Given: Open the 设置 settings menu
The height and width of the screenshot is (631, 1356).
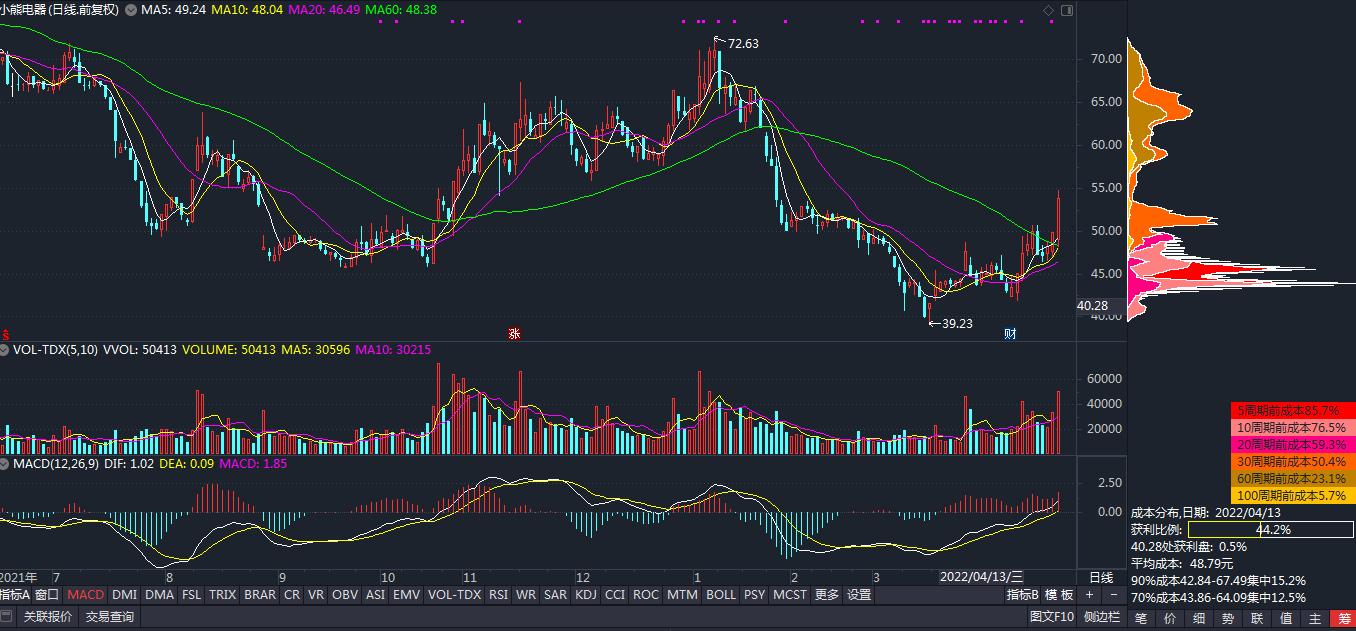Looking at the screenshot, I should 859,594.
